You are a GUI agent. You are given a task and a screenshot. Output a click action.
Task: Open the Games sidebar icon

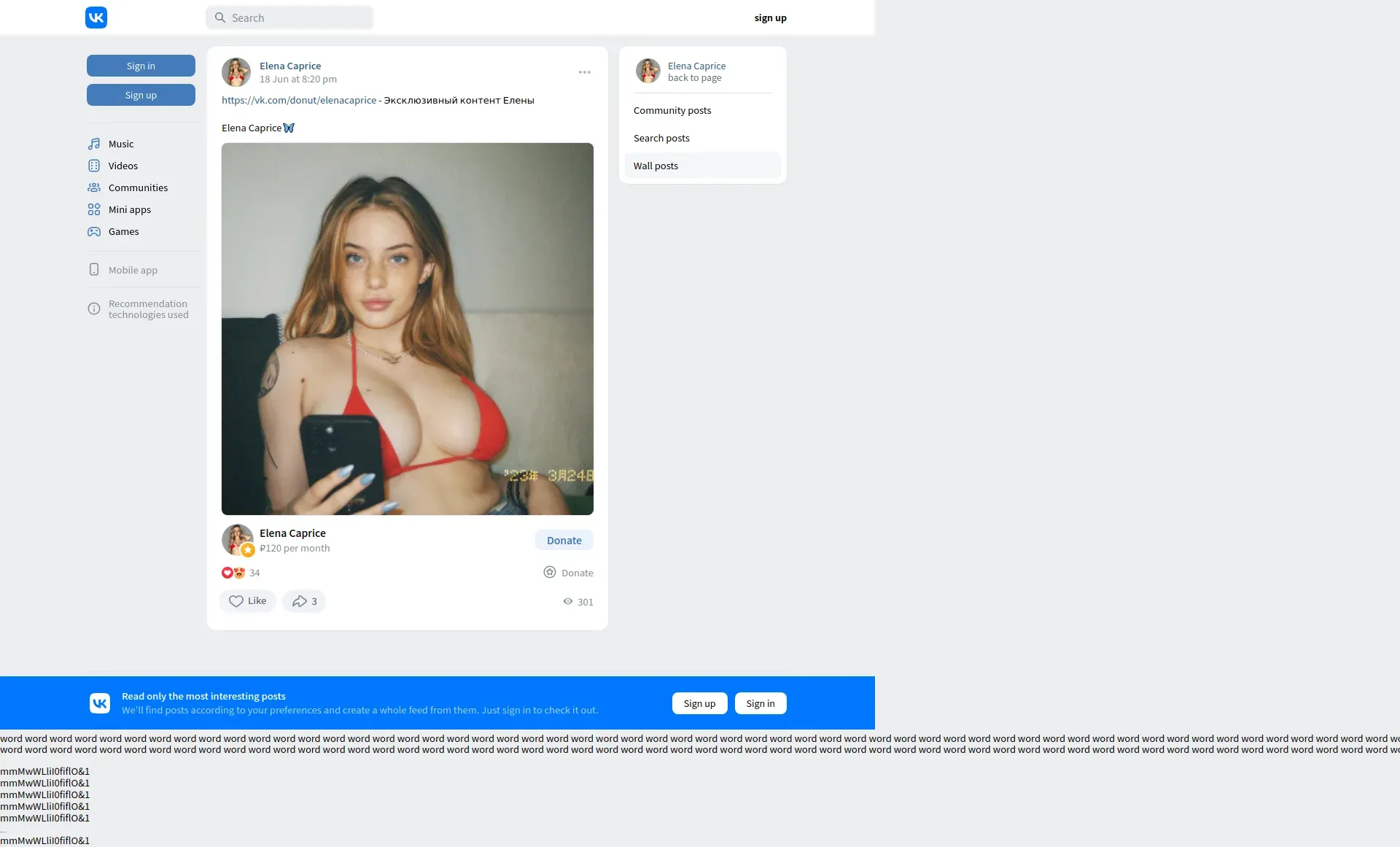94,231
